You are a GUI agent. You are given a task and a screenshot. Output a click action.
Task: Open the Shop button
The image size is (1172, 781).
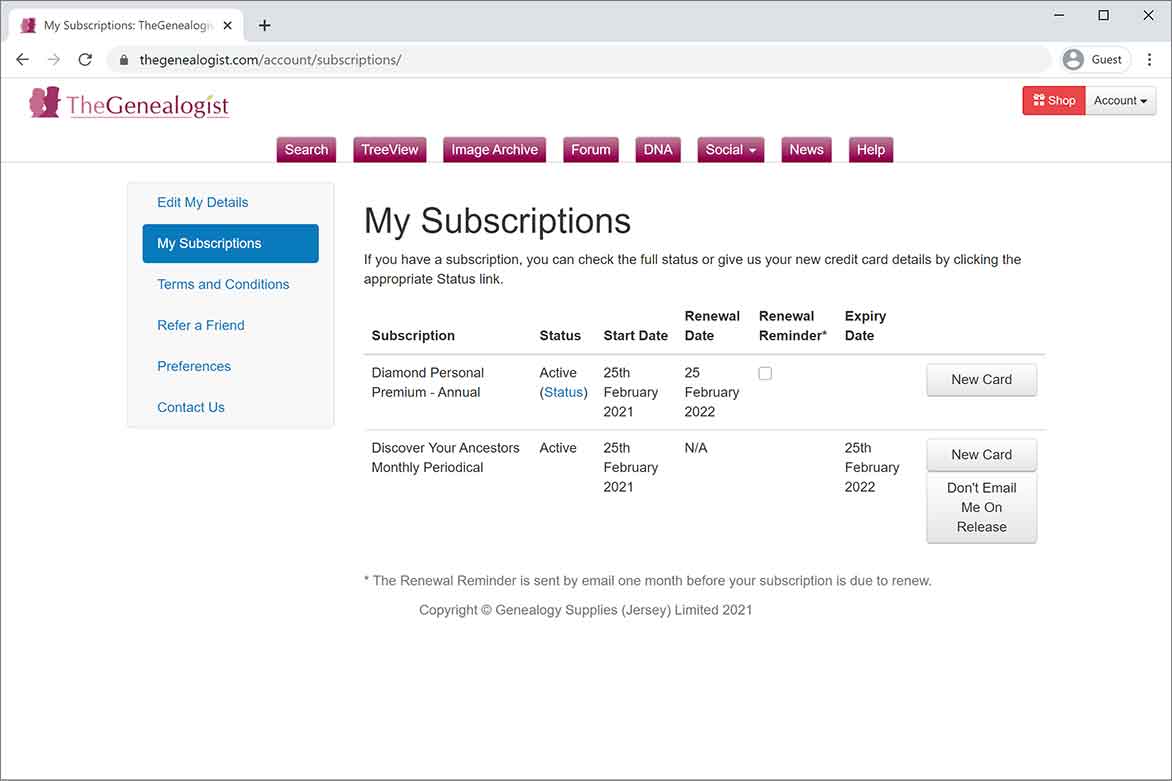point(1054,101)
